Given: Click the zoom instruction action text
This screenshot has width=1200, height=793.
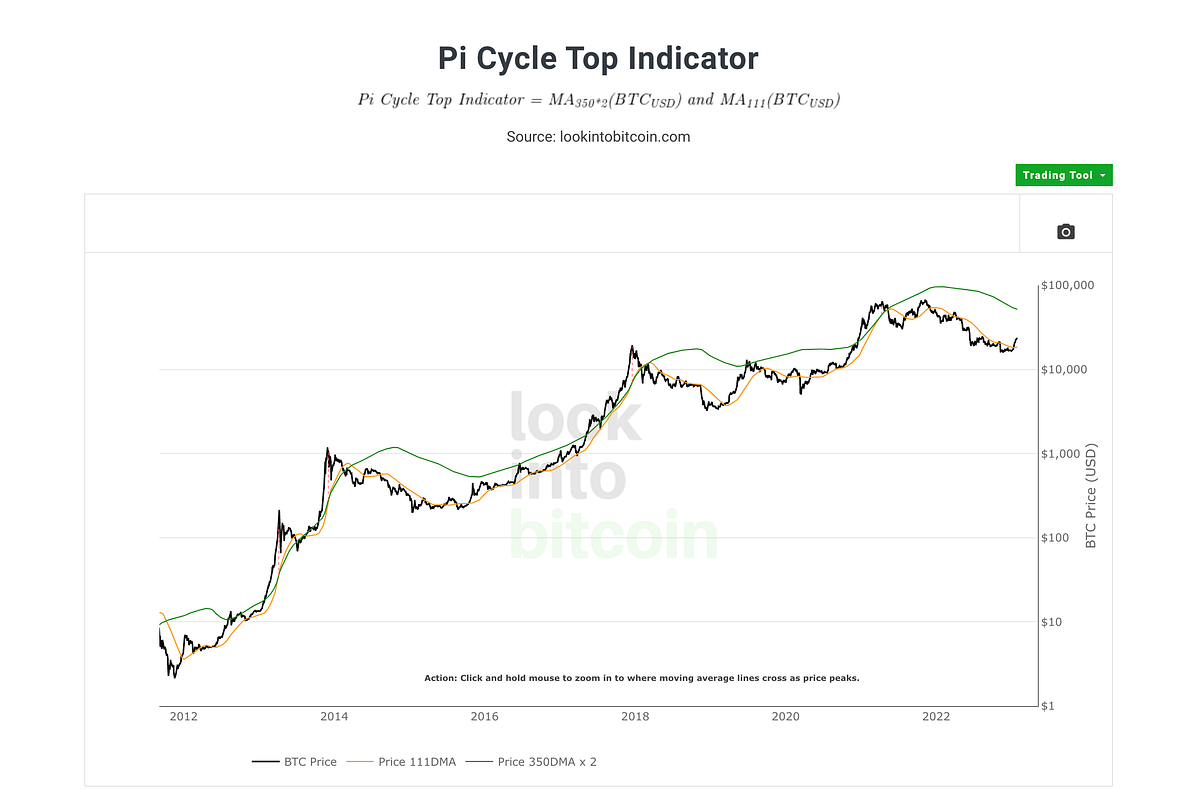Looking at the screenshot, I should pos(642,678).
